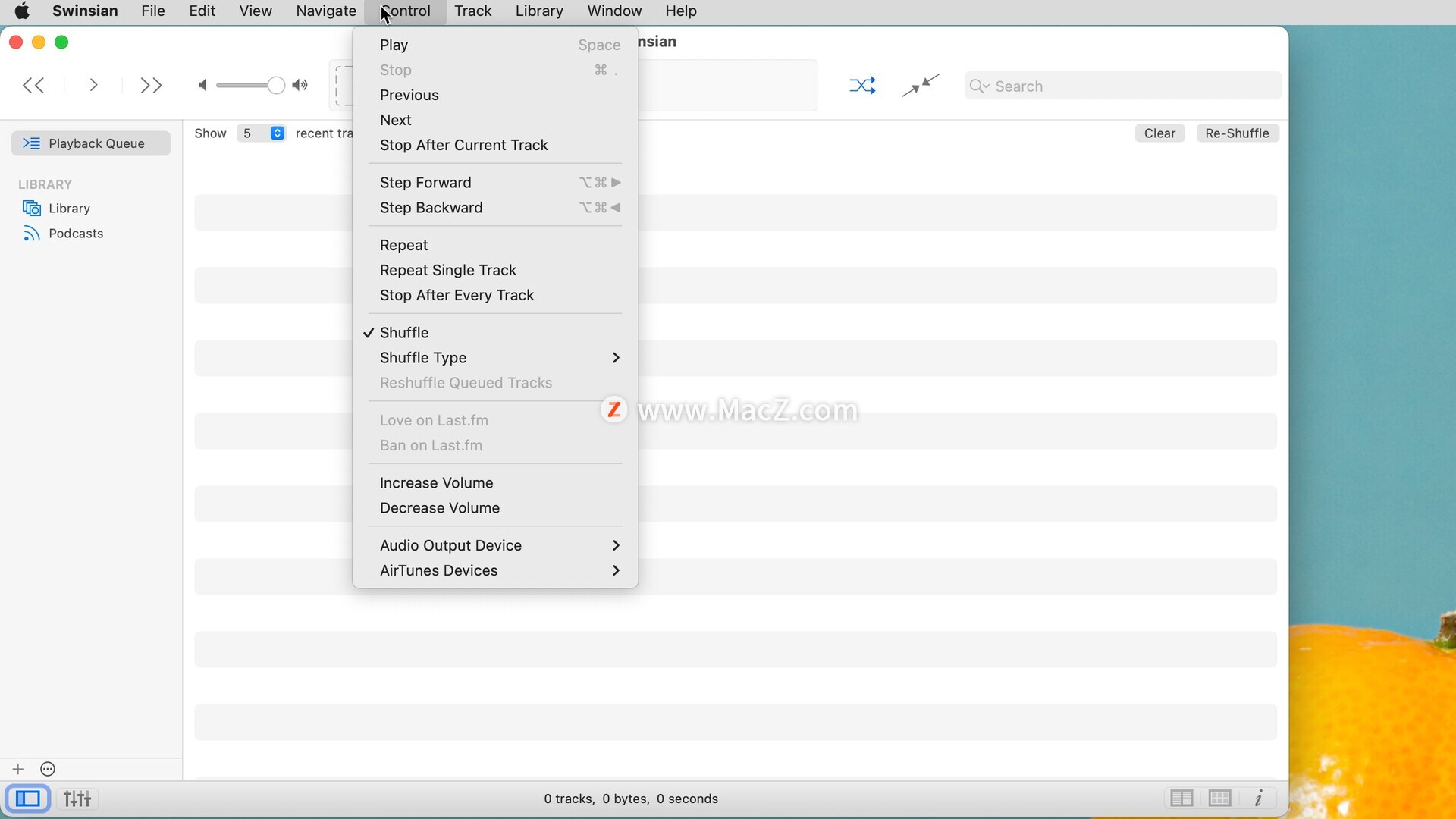Choose Play from Control menu
The image size is (1456, 819).
[495, 45]
